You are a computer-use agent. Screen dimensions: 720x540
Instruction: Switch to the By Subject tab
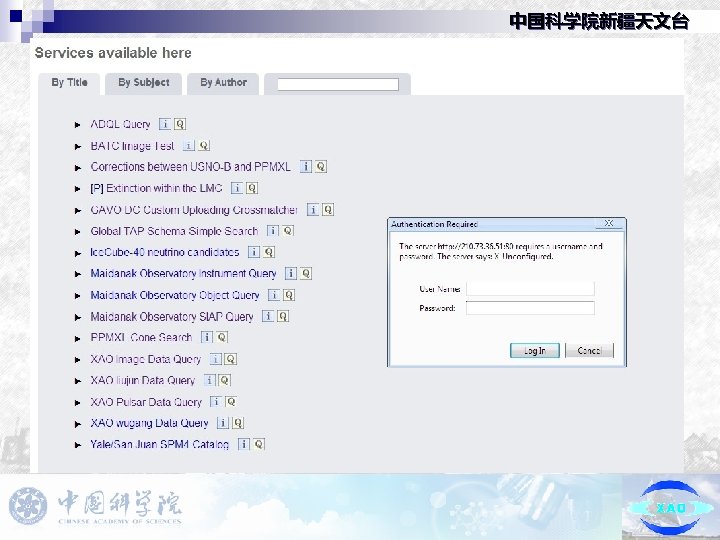pos(144,83)
